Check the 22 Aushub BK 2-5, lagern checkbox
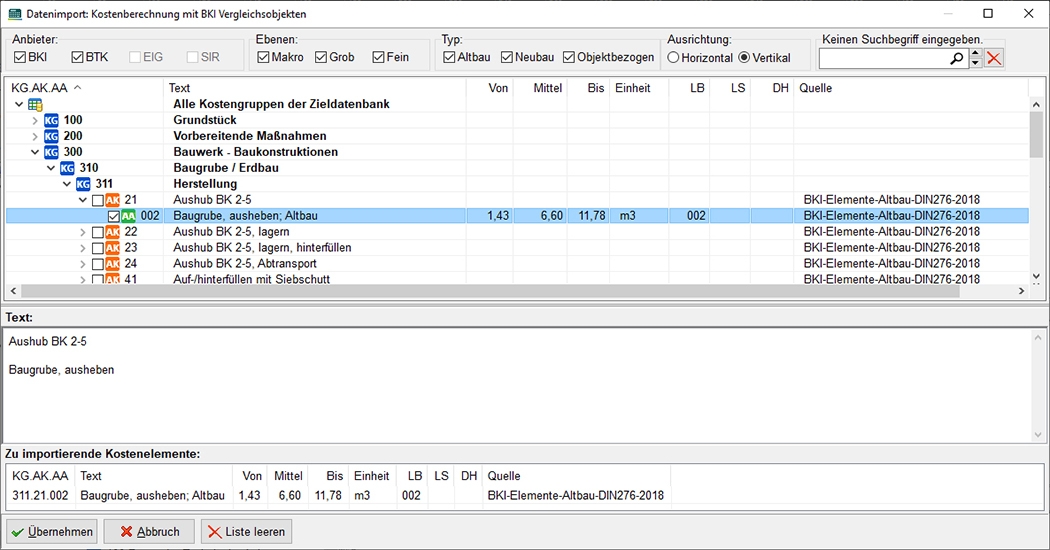 click(x=98, y=232)
